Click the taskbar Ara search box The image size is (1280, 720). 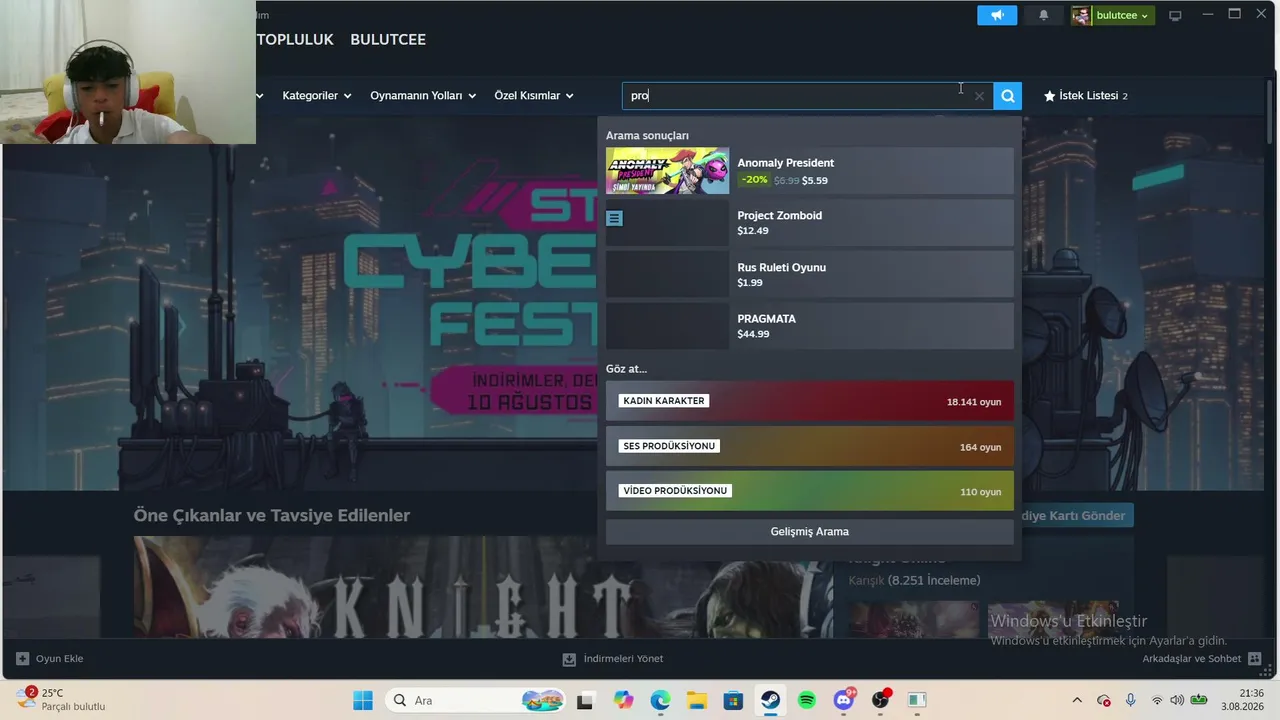[474, 700]
